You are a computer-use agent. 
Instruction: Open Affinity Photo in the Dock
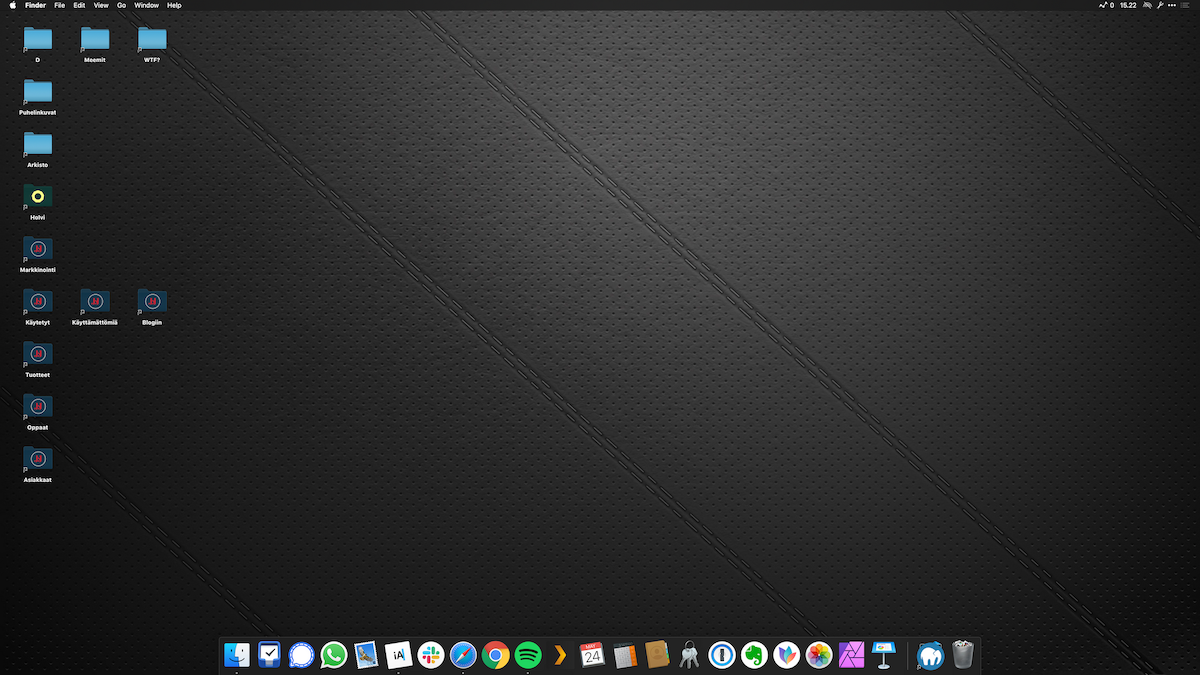851,655
